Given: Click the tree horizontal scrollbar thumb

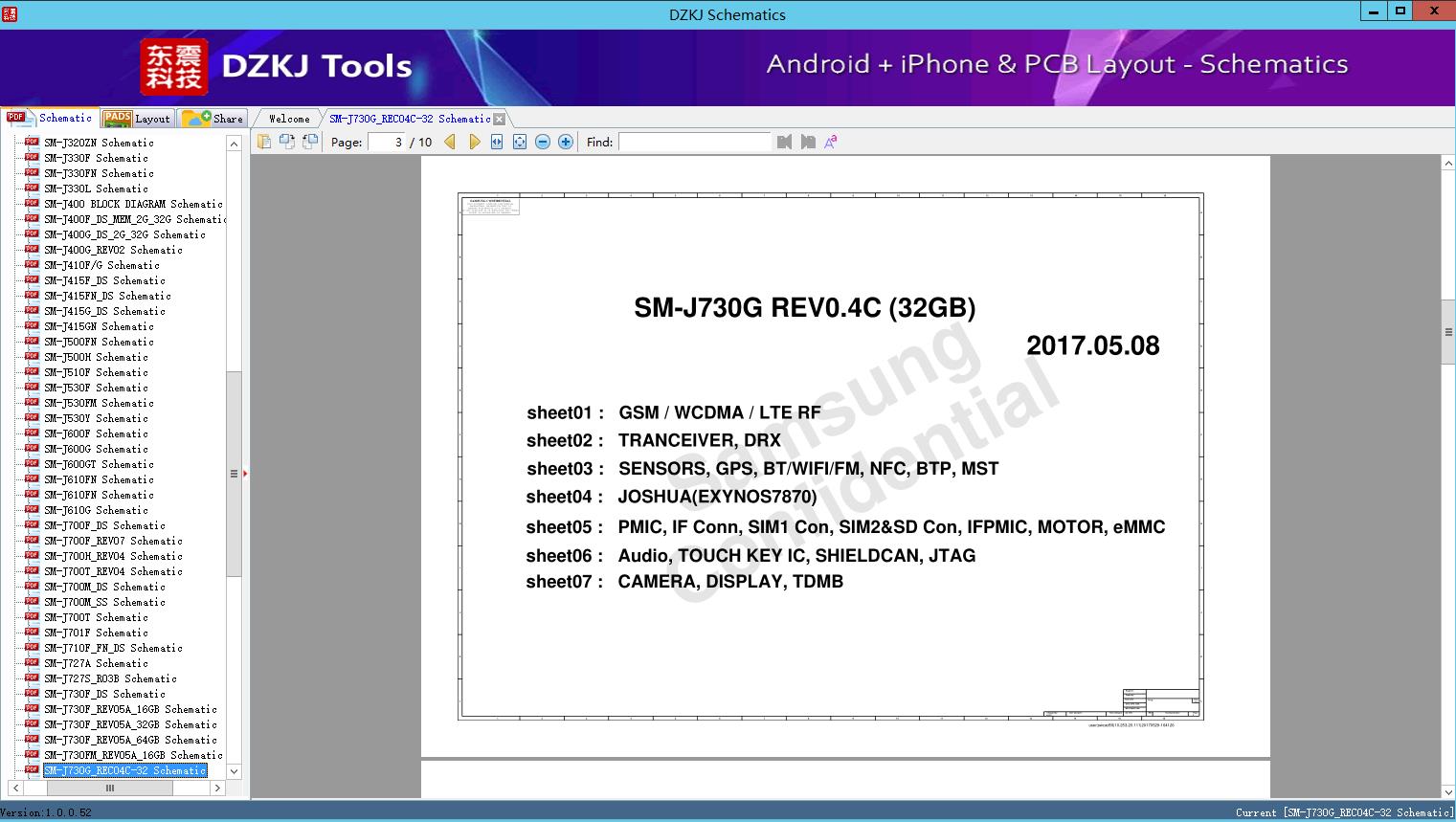Looking at the screenshot, I should click(x=110, y=789).
